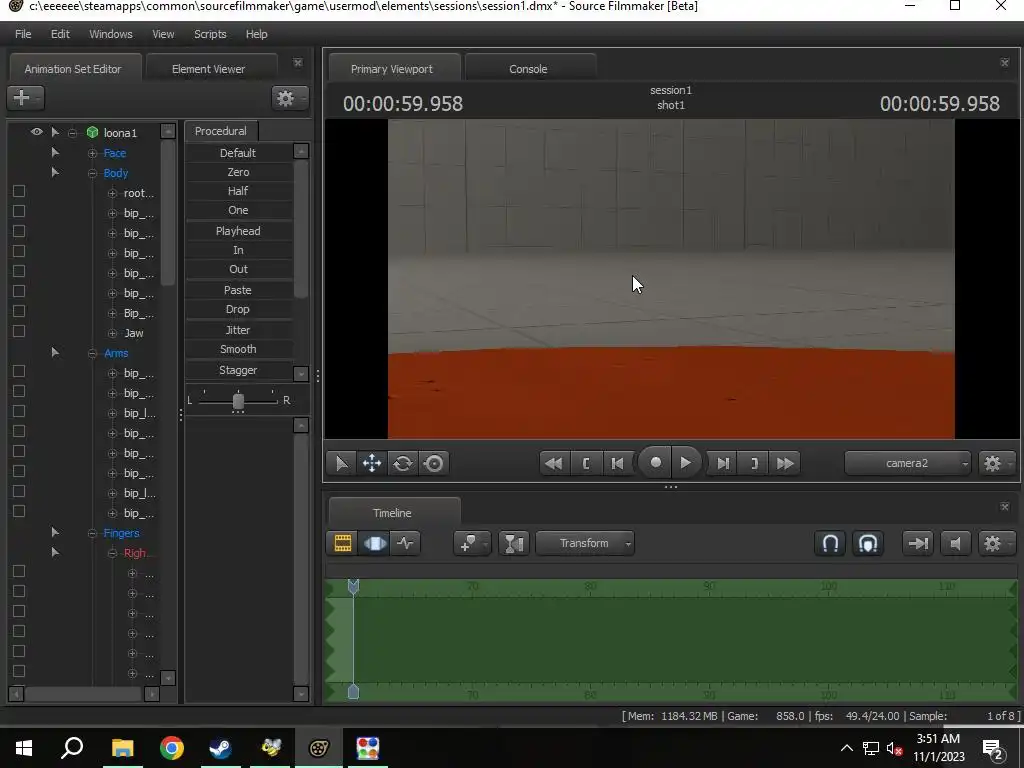Click the timeline arrow-to-bar icon

click(918, 543)
